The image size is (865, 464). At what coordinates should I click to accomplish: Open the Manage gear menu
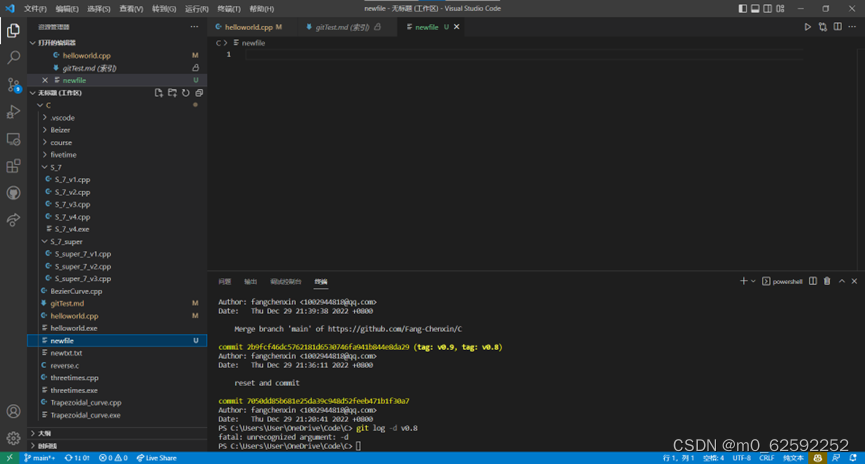13,438
